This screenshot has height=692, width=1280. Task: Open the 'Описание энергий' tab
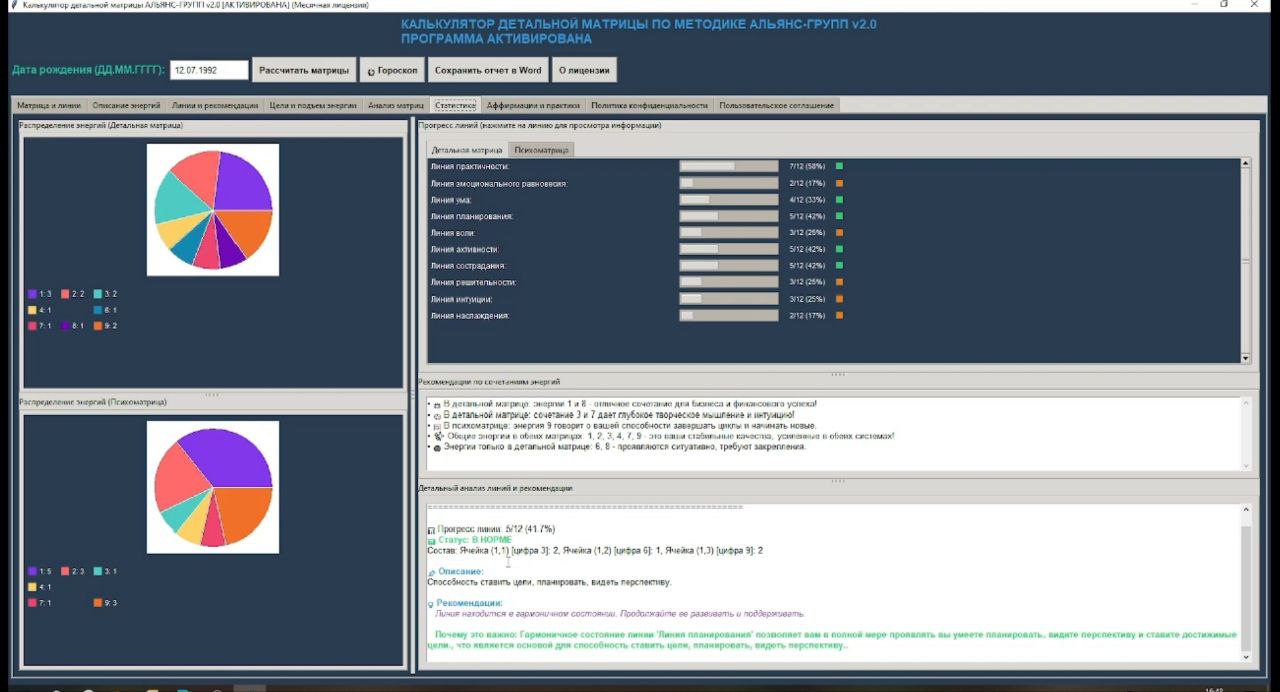tap(126, 105)
